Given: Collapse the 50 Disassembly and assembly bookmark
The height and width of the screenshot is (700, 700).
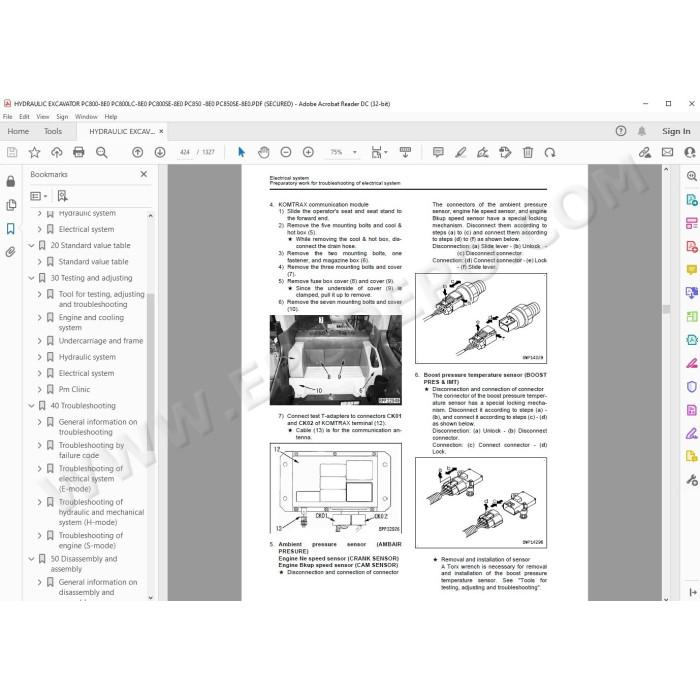Looking at the screenshot, I should [31, 559].
